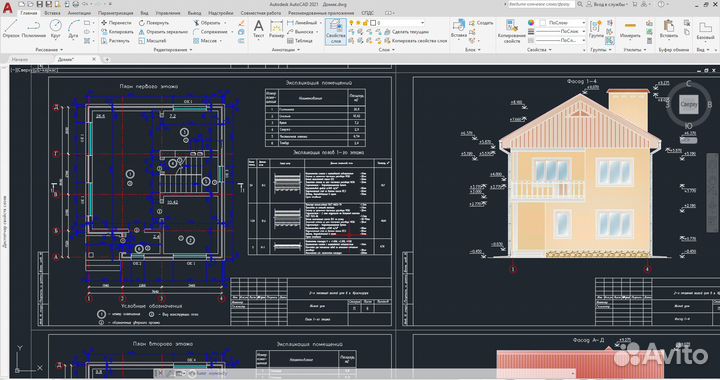Click Копировать свойства слоя button
Image resolution: width=720 pixels, height=380 pixels.
[x=416, y=41]
